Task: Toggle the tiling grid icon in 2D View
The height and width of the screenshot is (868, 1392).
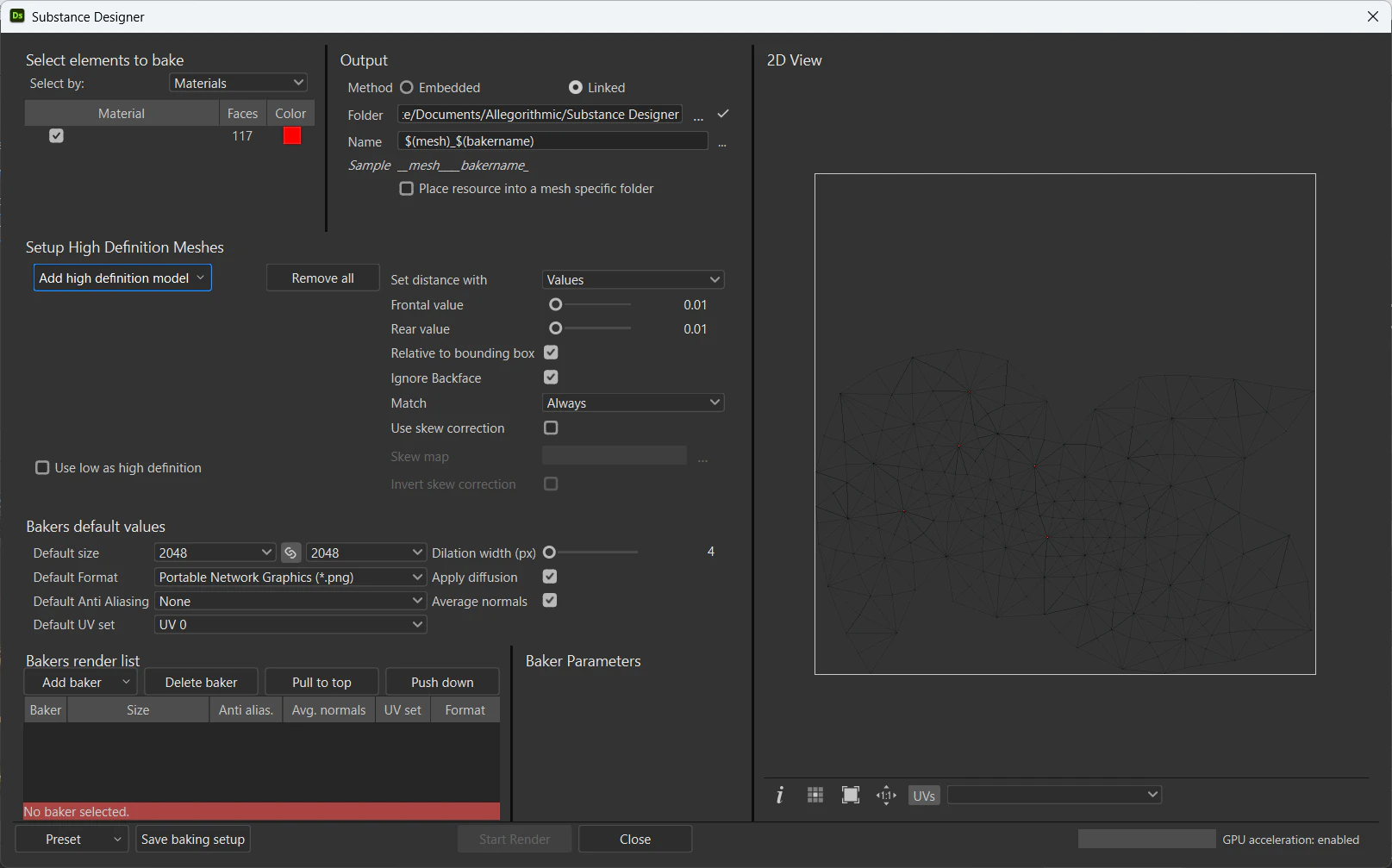Action: tap(815, 795)
